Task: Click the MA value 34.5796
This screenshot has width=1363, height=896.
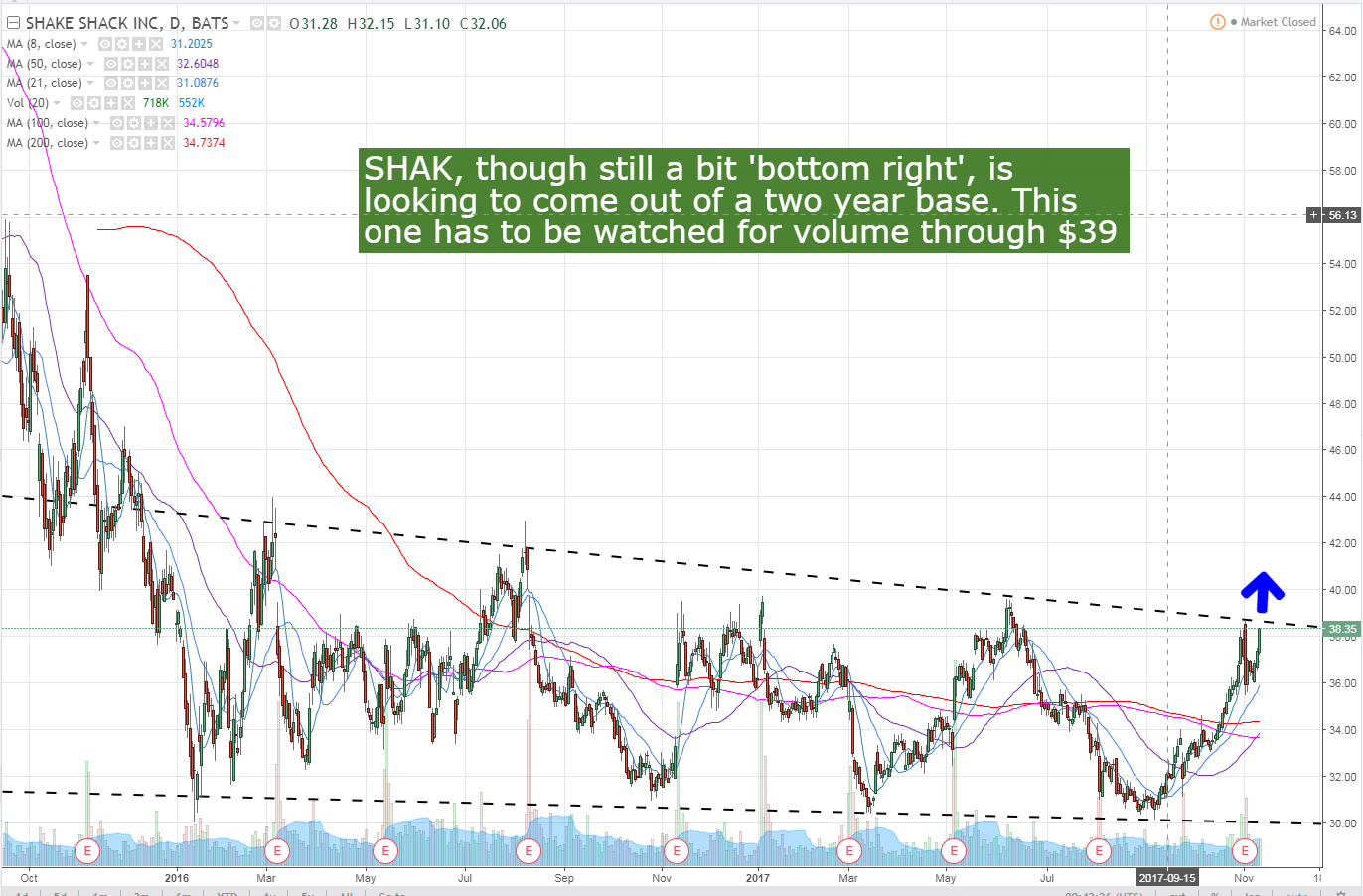Action: coord(204,123)
